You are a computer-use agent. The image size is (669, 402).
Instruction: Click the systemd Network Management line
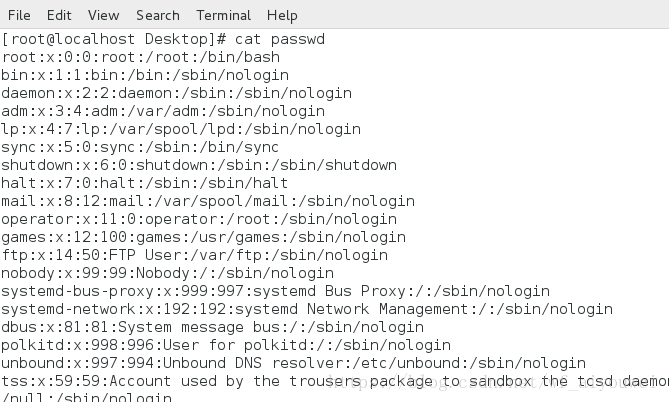[307, 309]
